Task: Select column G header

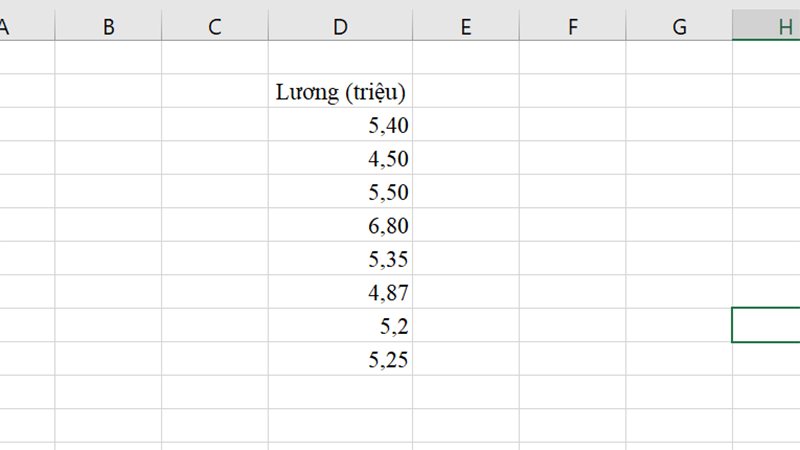Action: click(x=679, y=26)
